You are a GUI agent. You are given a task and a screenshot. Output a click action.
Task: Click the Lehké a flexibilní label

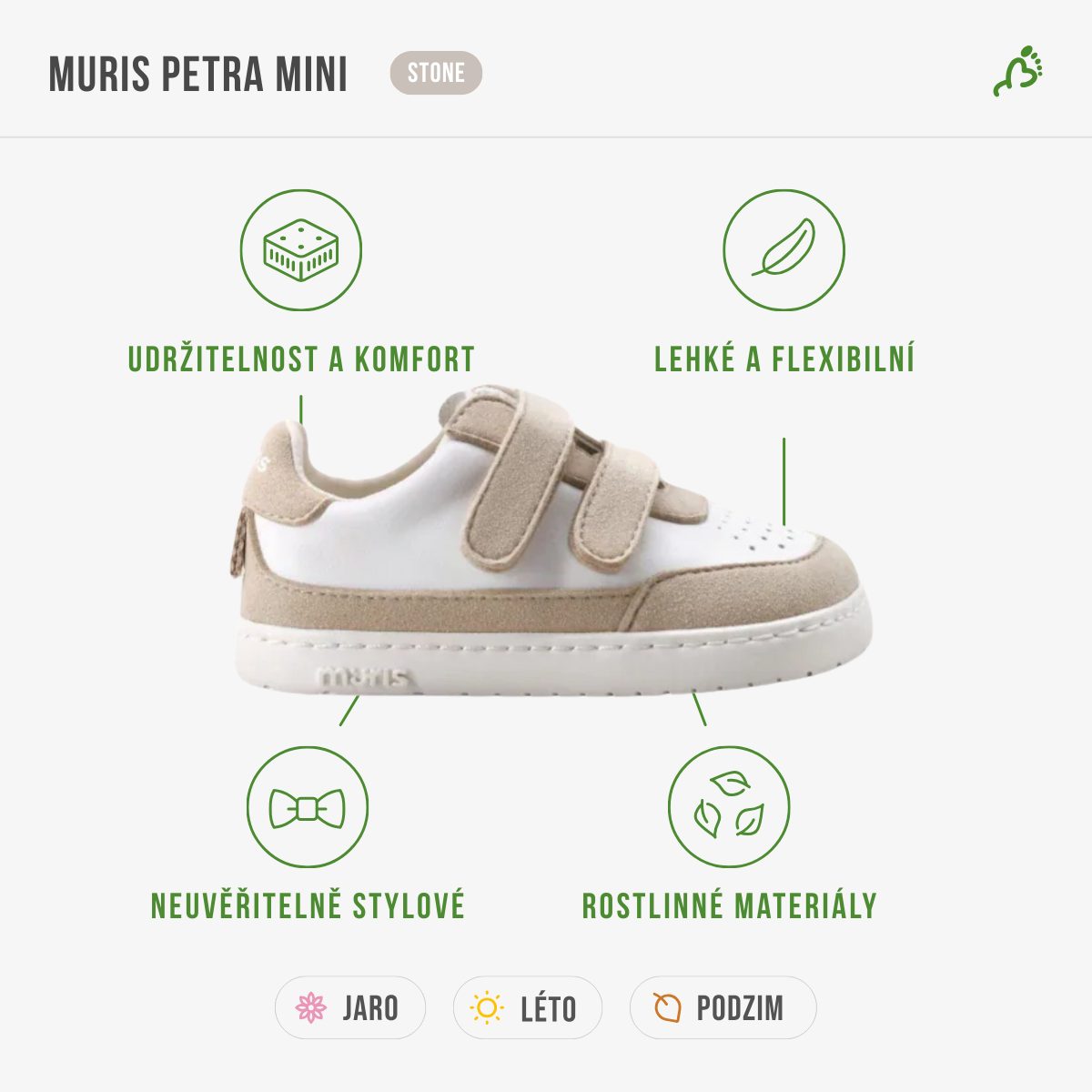click(x=784, y=359)
